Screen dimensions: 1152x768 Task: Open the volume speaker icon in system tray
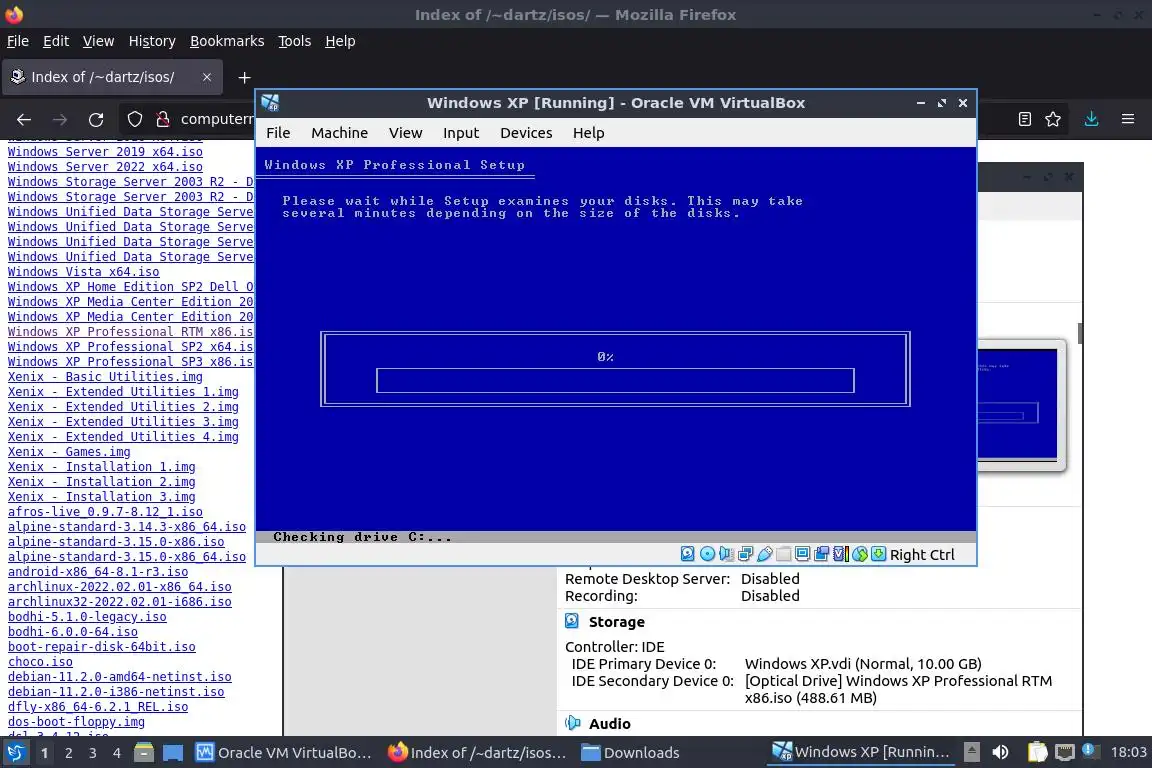click(1000, 753)
